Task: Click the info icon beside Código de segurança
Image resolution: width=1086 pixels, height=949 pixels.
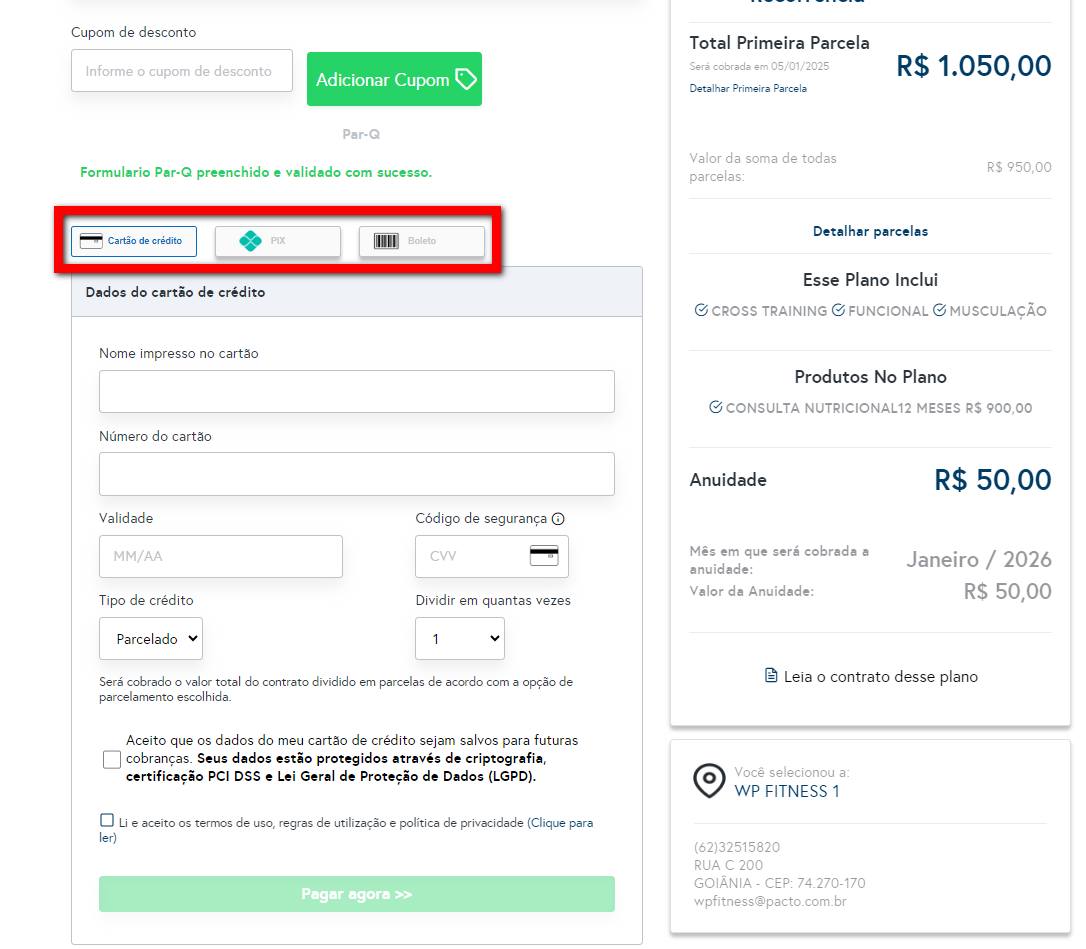Action: [558, 519]
